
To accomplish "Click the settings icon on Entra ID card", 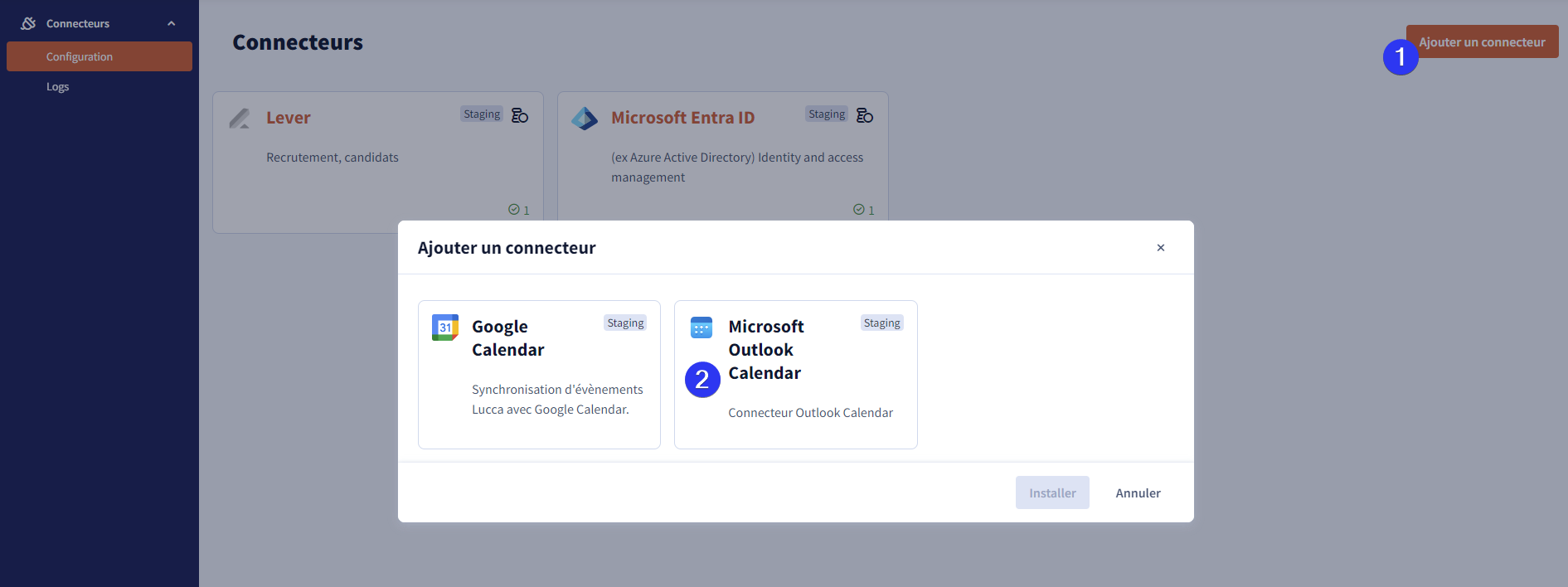I will click(865, 115).
